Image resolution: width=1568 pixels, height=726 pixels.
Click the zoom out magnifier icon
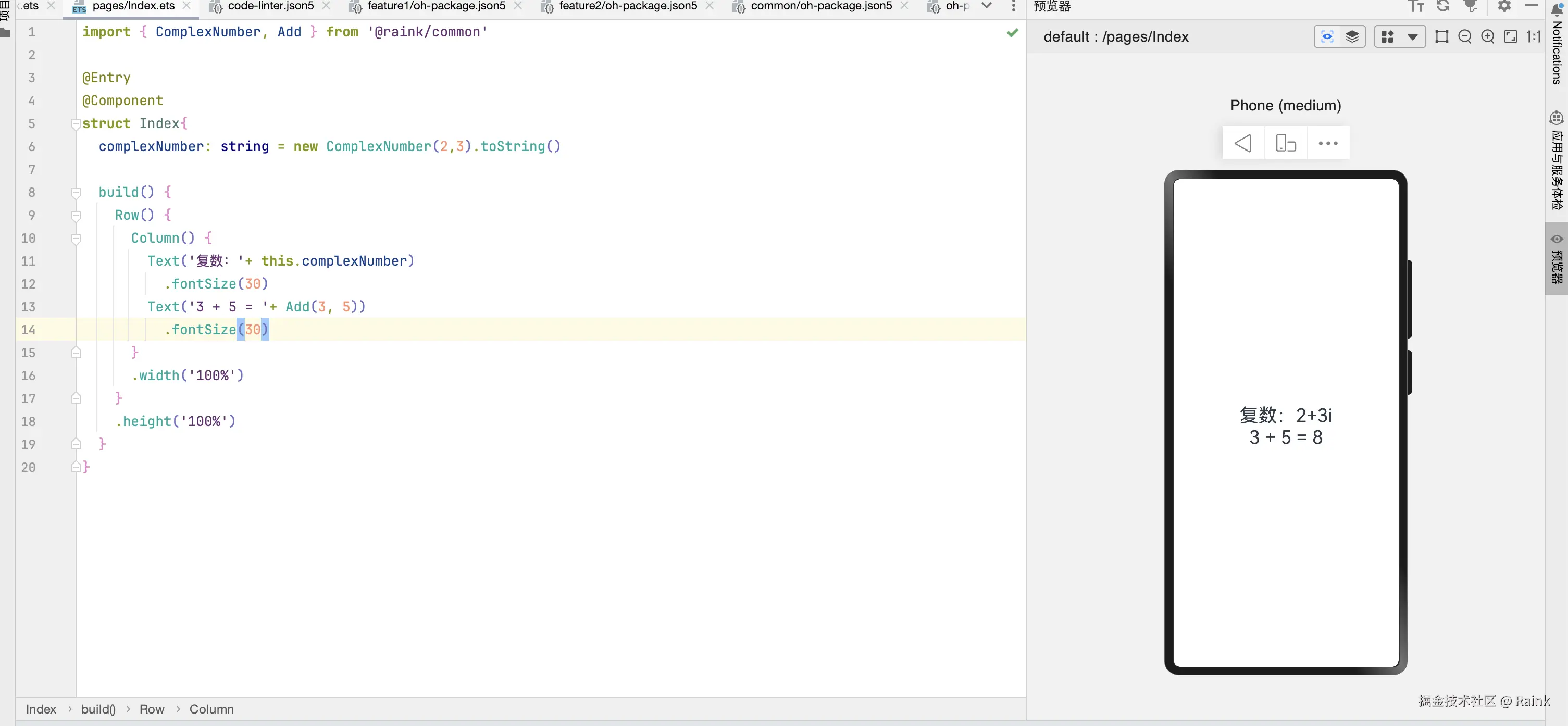pos(1464,36)
